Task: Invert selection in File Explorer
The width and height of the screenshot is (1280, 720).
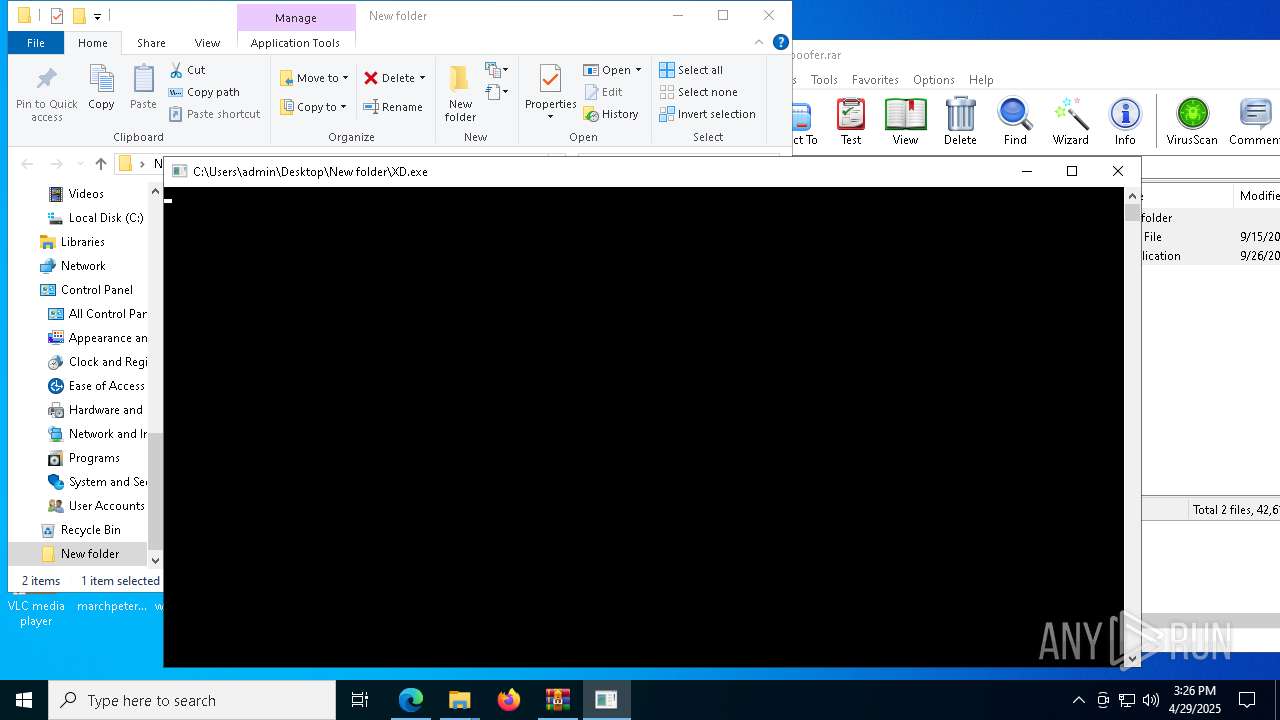Action: pos(707,114)
